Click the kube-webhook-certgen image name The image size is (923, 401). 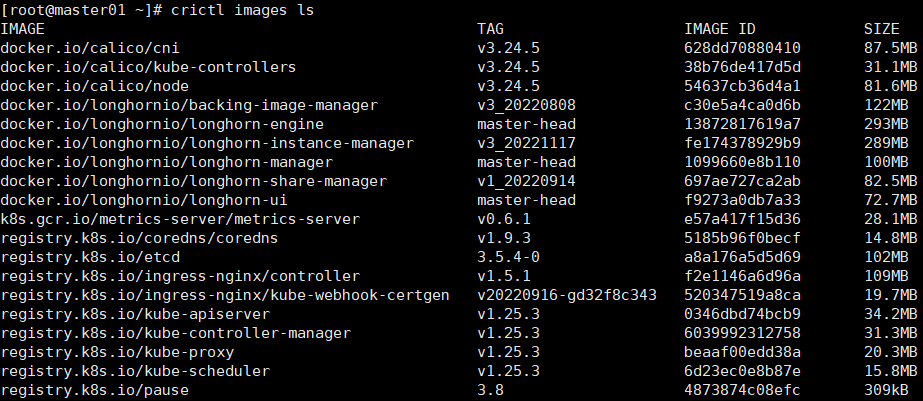(x=225, y=295)
